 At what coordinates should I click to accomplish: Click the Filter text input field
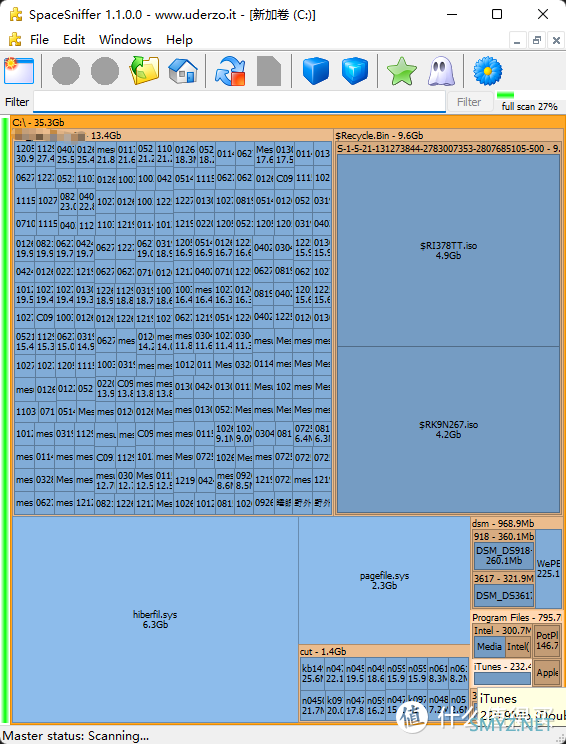tap(240, 102)
